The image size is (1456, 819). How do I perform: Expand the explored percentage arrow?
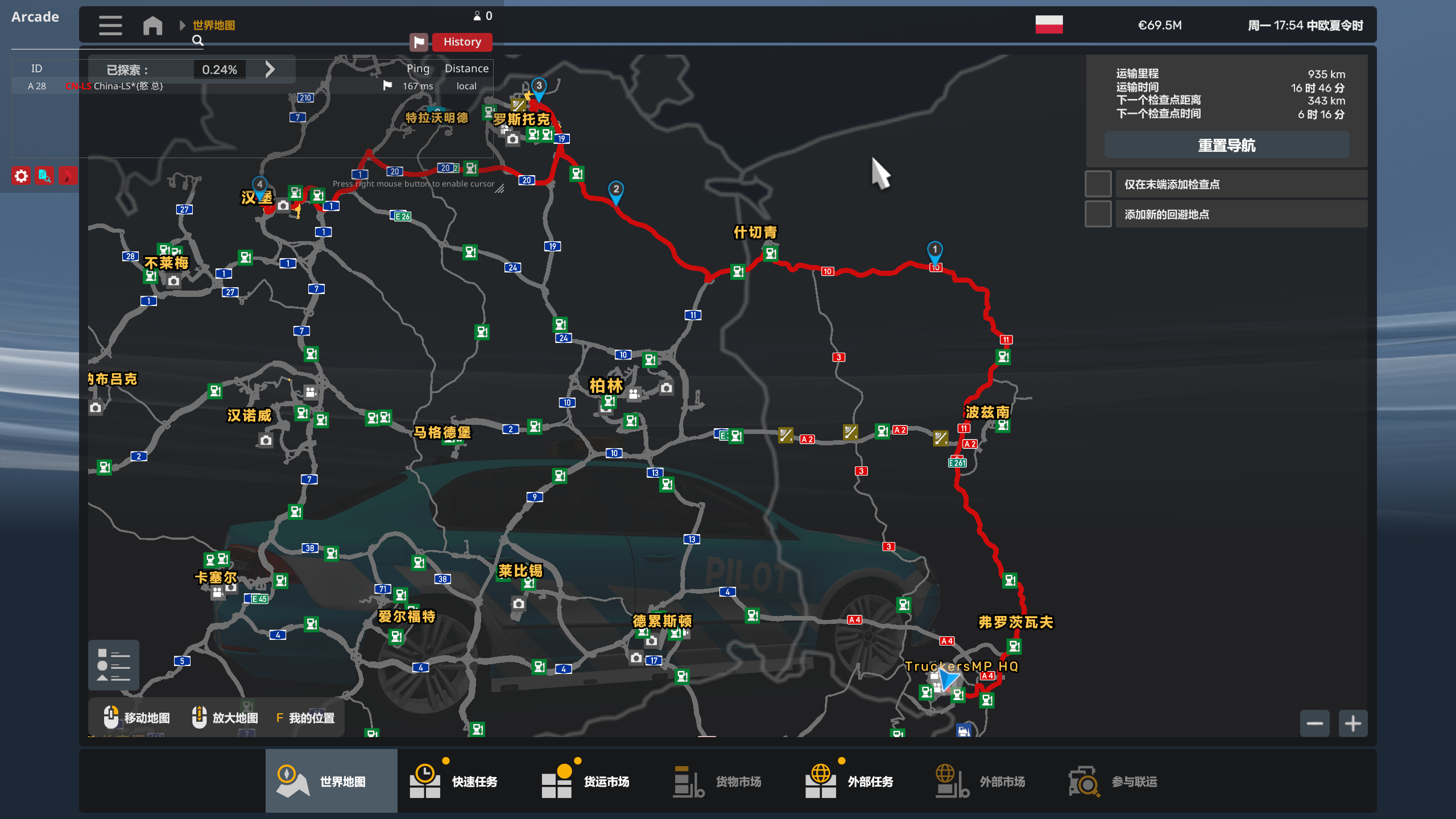(x=270, y=69)
